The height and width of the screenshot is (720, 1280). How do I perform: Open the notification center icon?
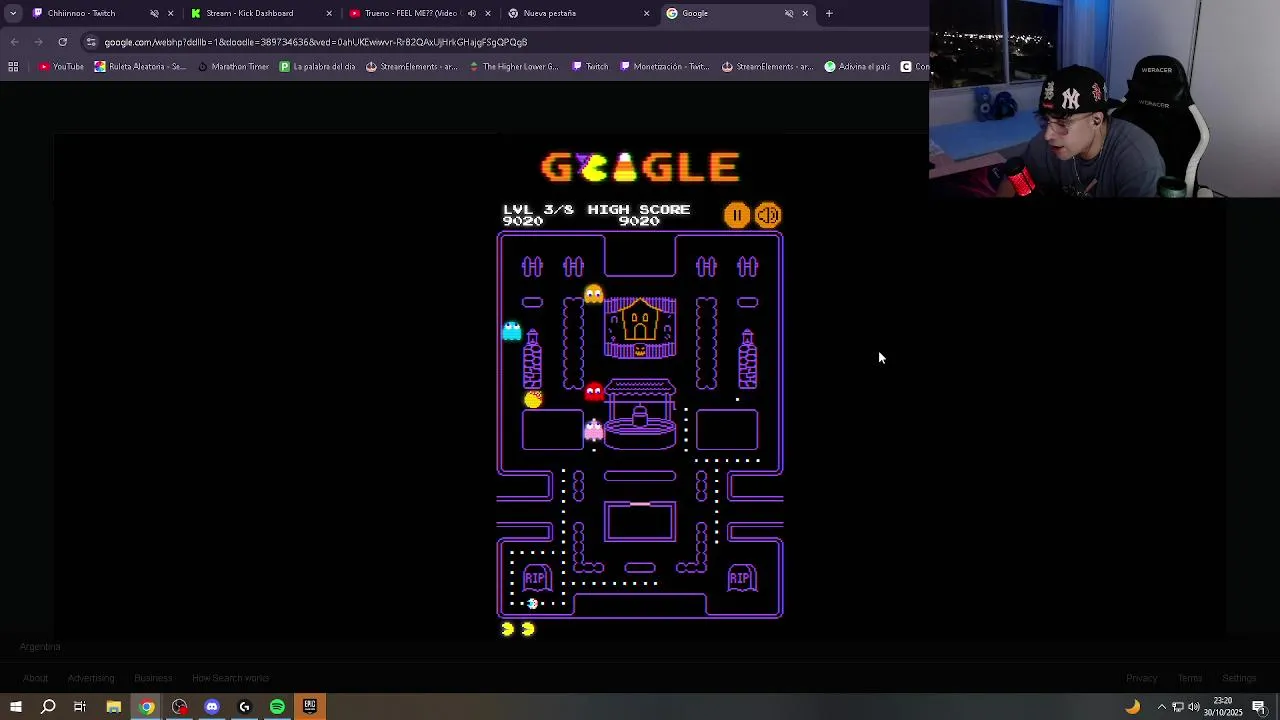point(1259,707)
